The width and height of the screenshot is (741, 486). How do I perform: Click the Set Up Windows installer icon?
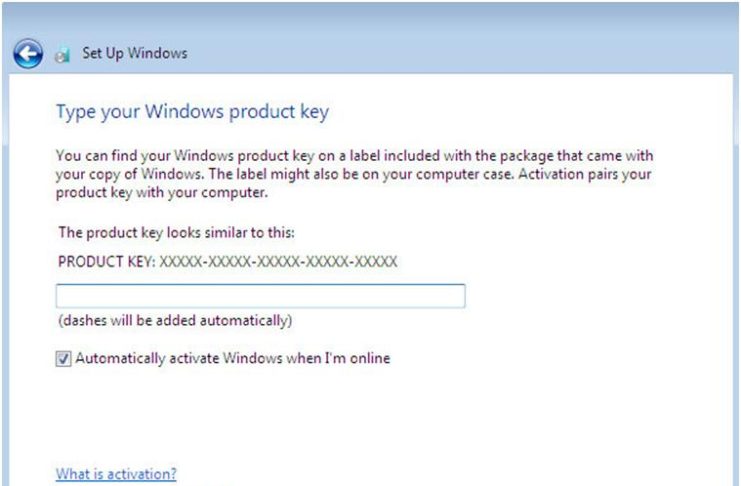[62, 55]
